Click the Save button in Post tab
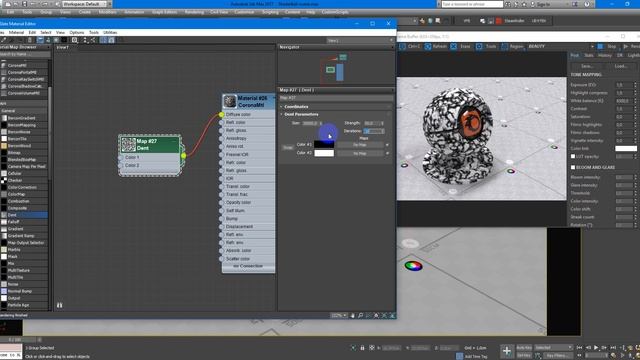640x360 pixels. [x=587, y=66]
